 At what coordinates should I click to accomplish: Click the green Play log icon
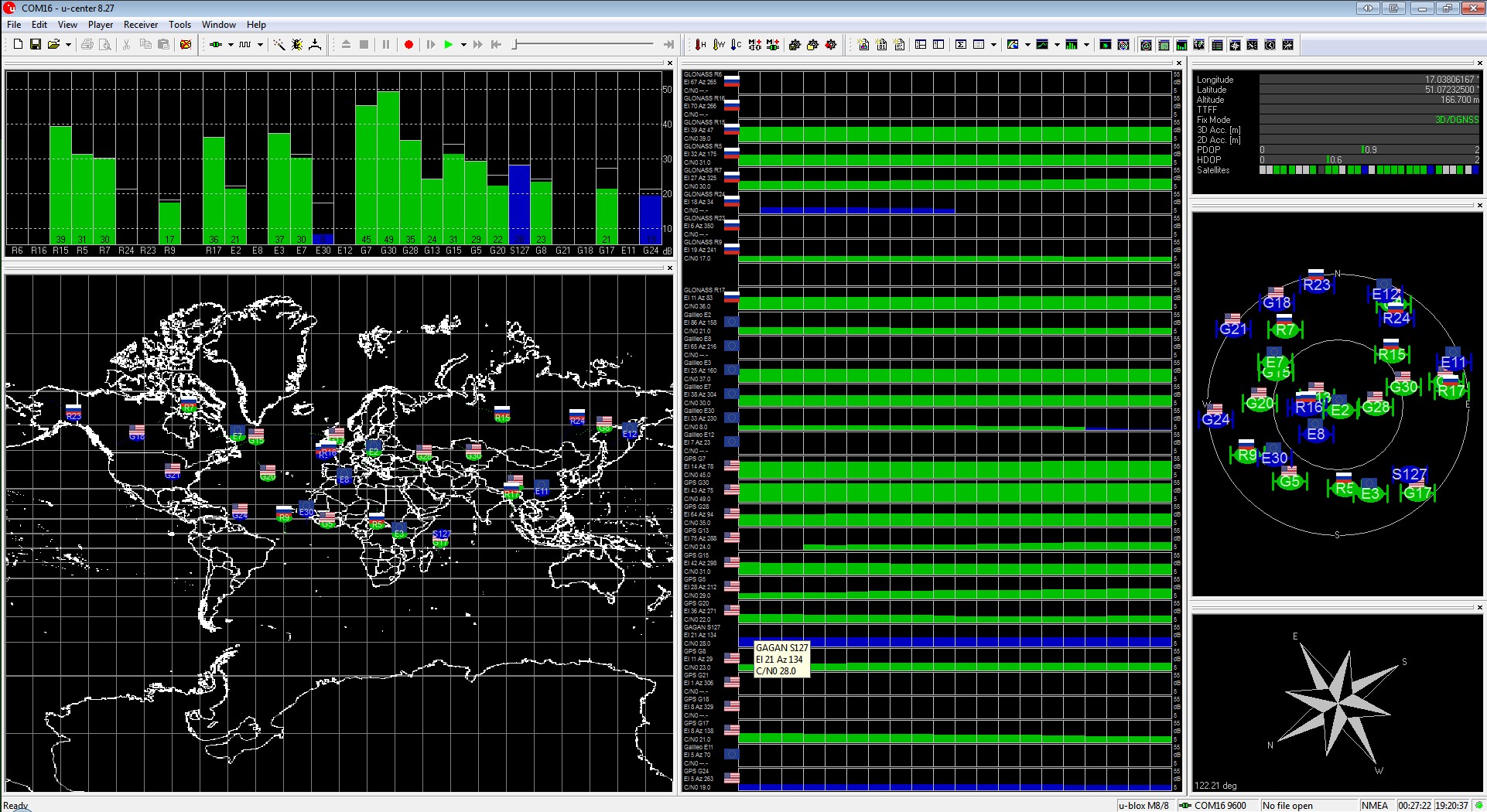pyautogui.click(x=448, y=45)
